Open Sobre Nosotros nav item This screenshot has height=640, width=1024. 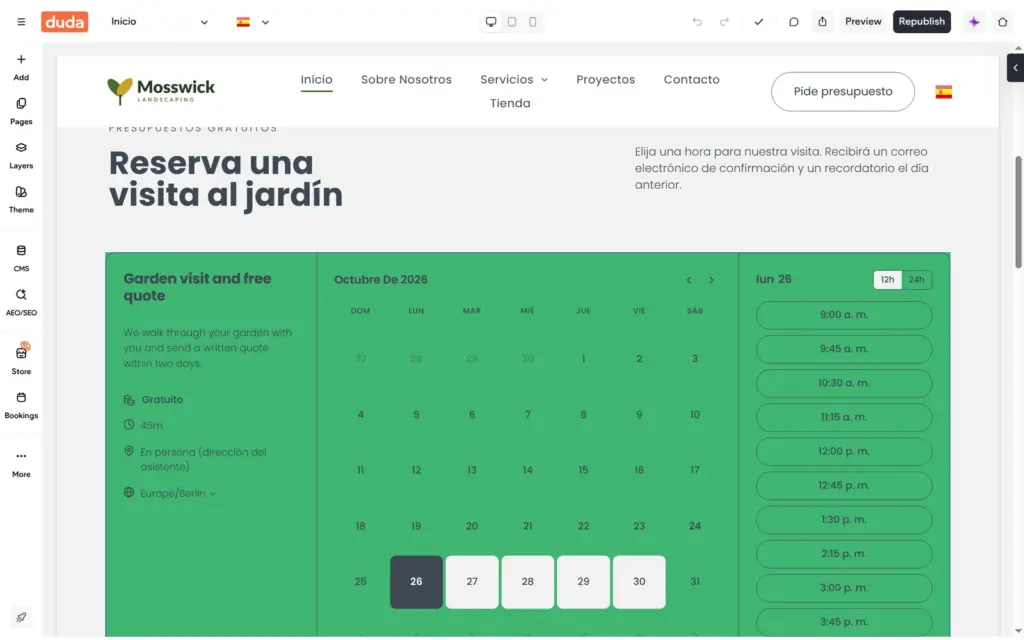coord(406,80)
